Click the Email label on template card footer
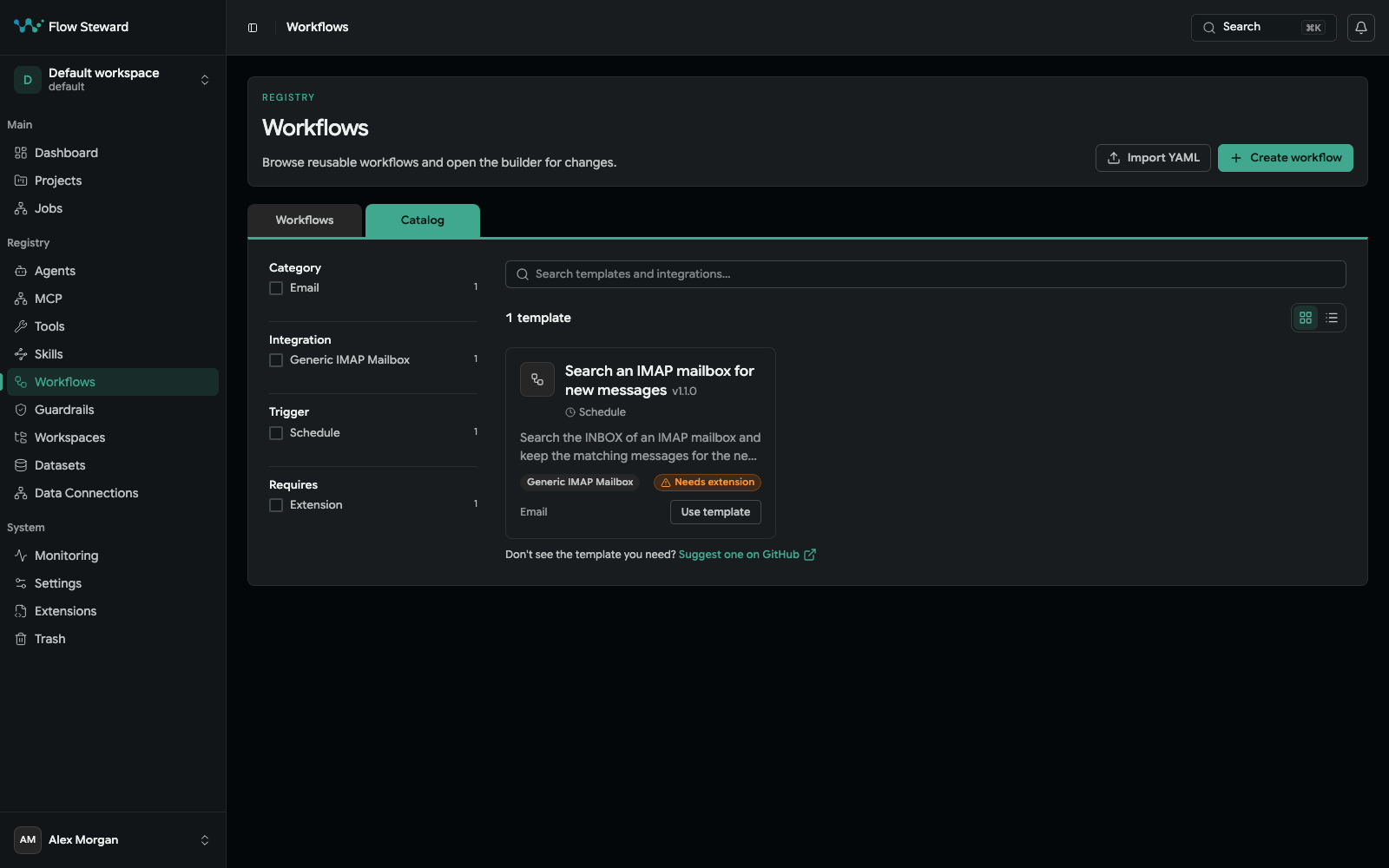 534,512
